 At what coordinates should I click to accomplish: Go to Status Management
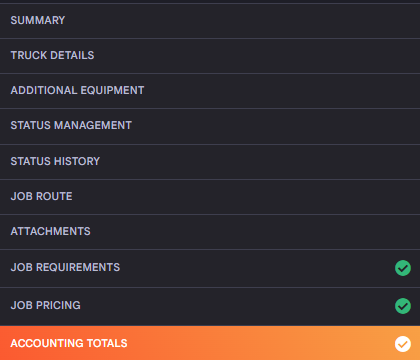tap(210, 126)
